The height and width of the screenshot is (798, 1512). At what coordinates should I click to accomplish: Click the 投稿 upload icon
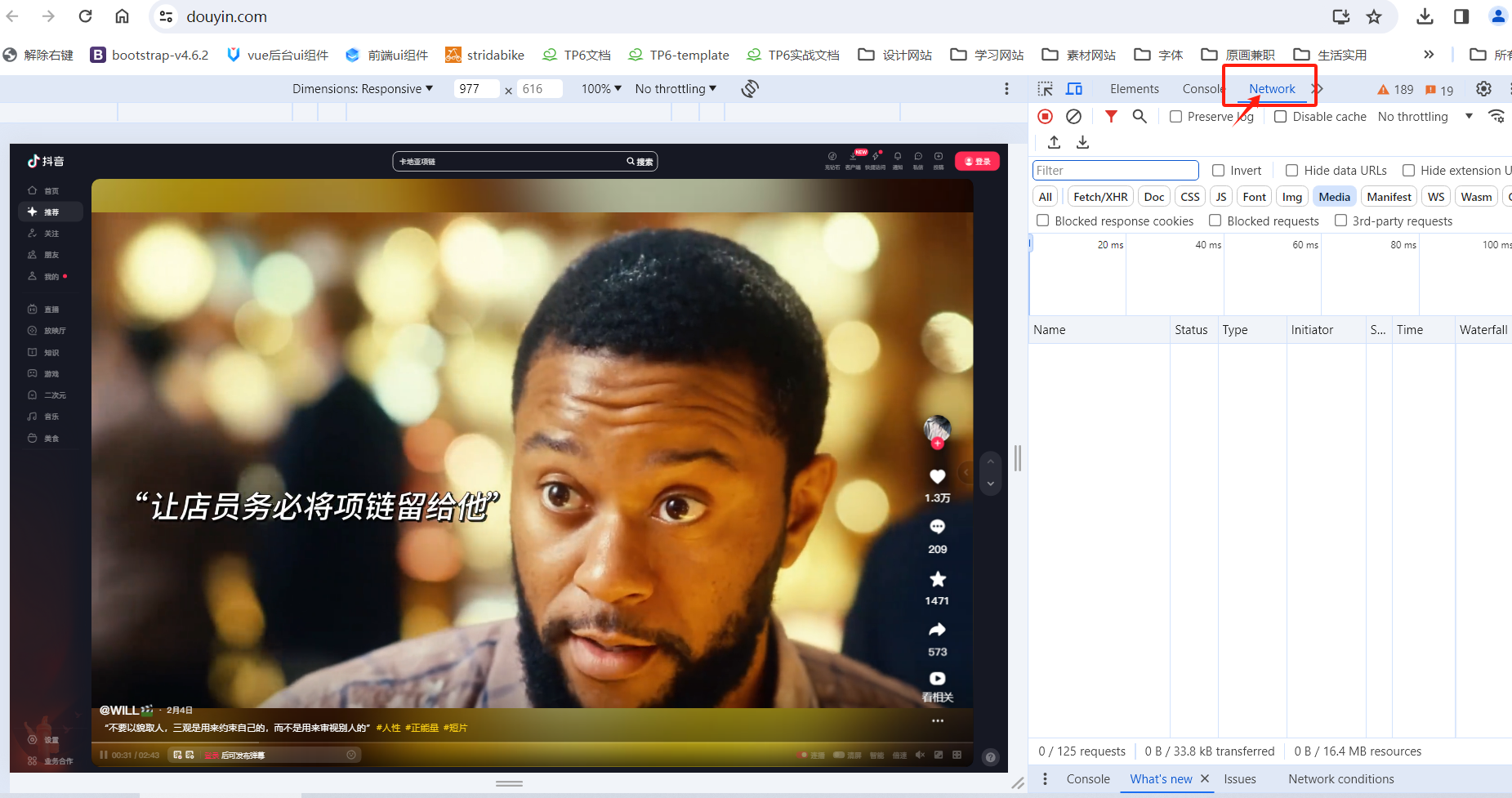tap(939, 156)
